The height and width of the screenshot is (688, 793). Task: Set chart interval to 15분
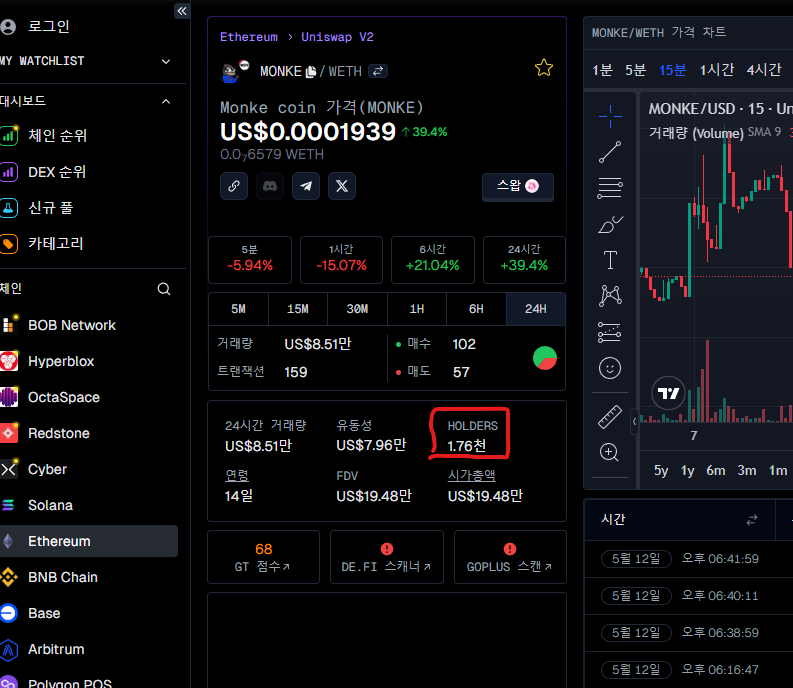click(673, 70)
